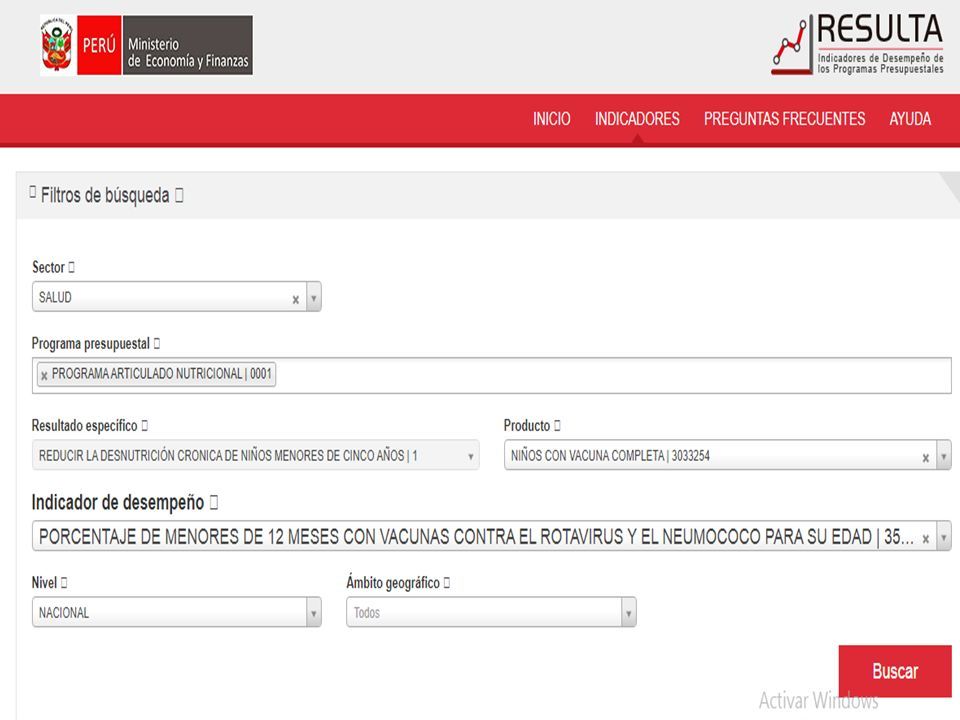Open the Producto dropdown arrow
960x720 pixels.
pyautogui.click(x=943, y=456)
